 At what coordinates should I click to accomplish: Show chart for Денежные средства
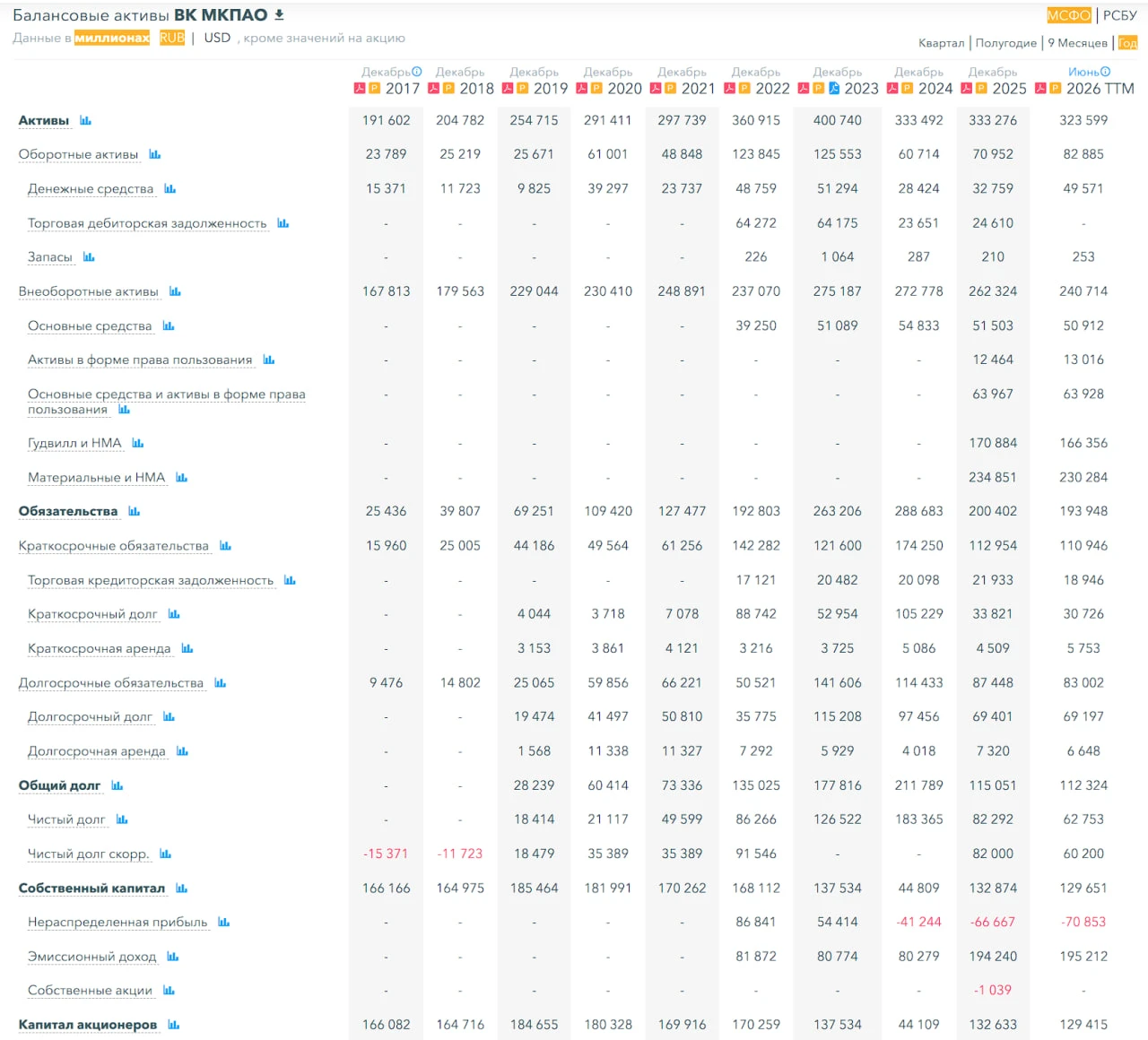click(170, 189)
